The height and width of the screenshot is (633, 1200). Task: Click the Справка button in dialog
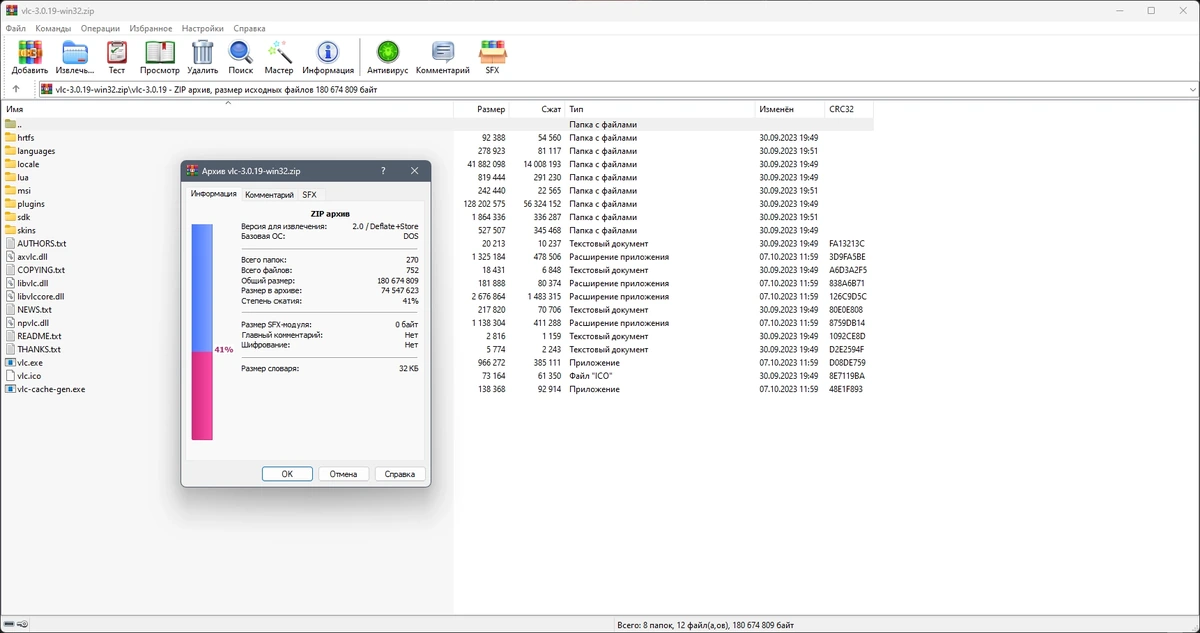pos(400,474)
